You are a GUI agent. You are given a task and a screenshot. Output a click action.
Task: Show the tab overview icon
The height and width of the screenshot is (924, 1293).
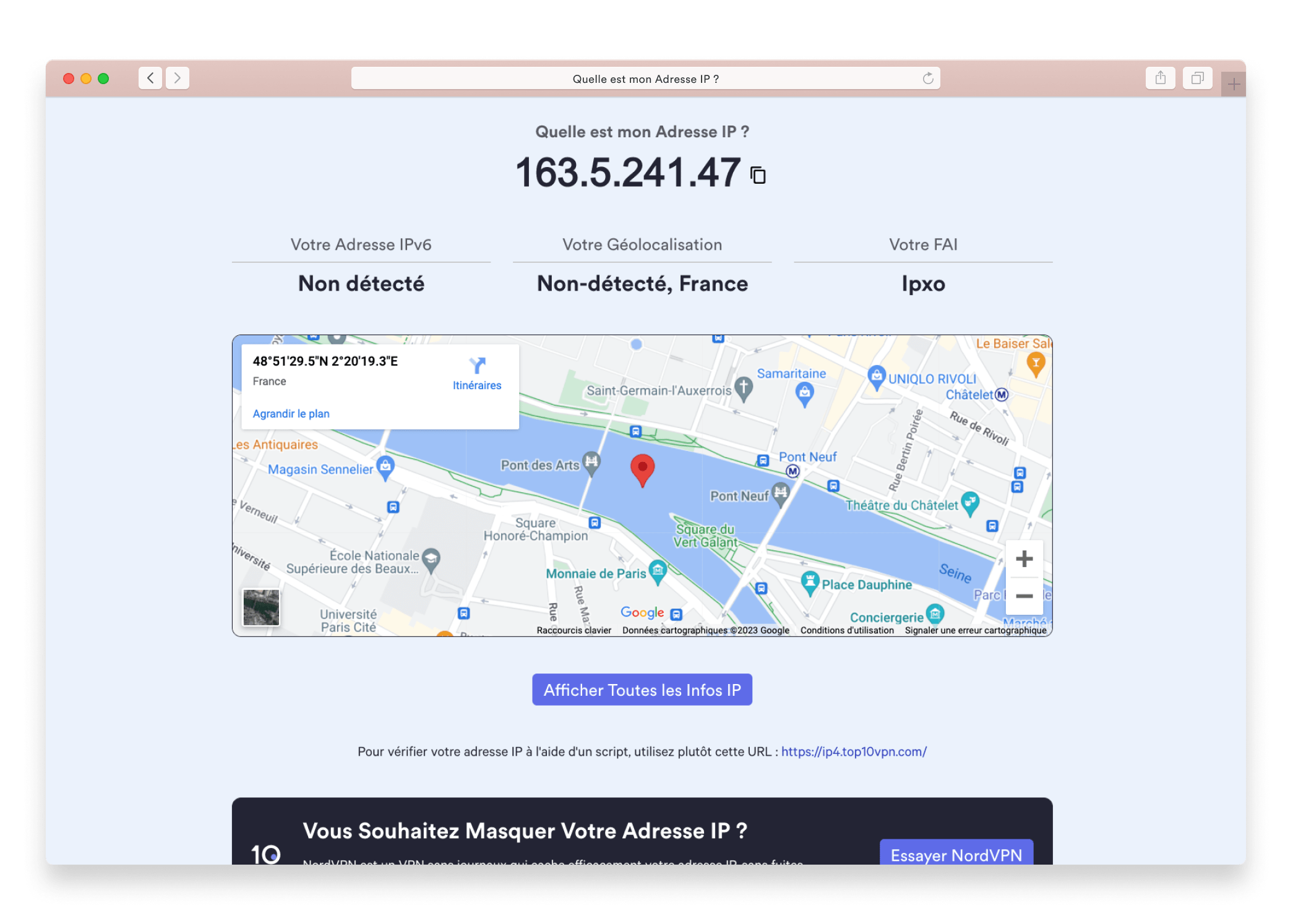(1197, 78)
